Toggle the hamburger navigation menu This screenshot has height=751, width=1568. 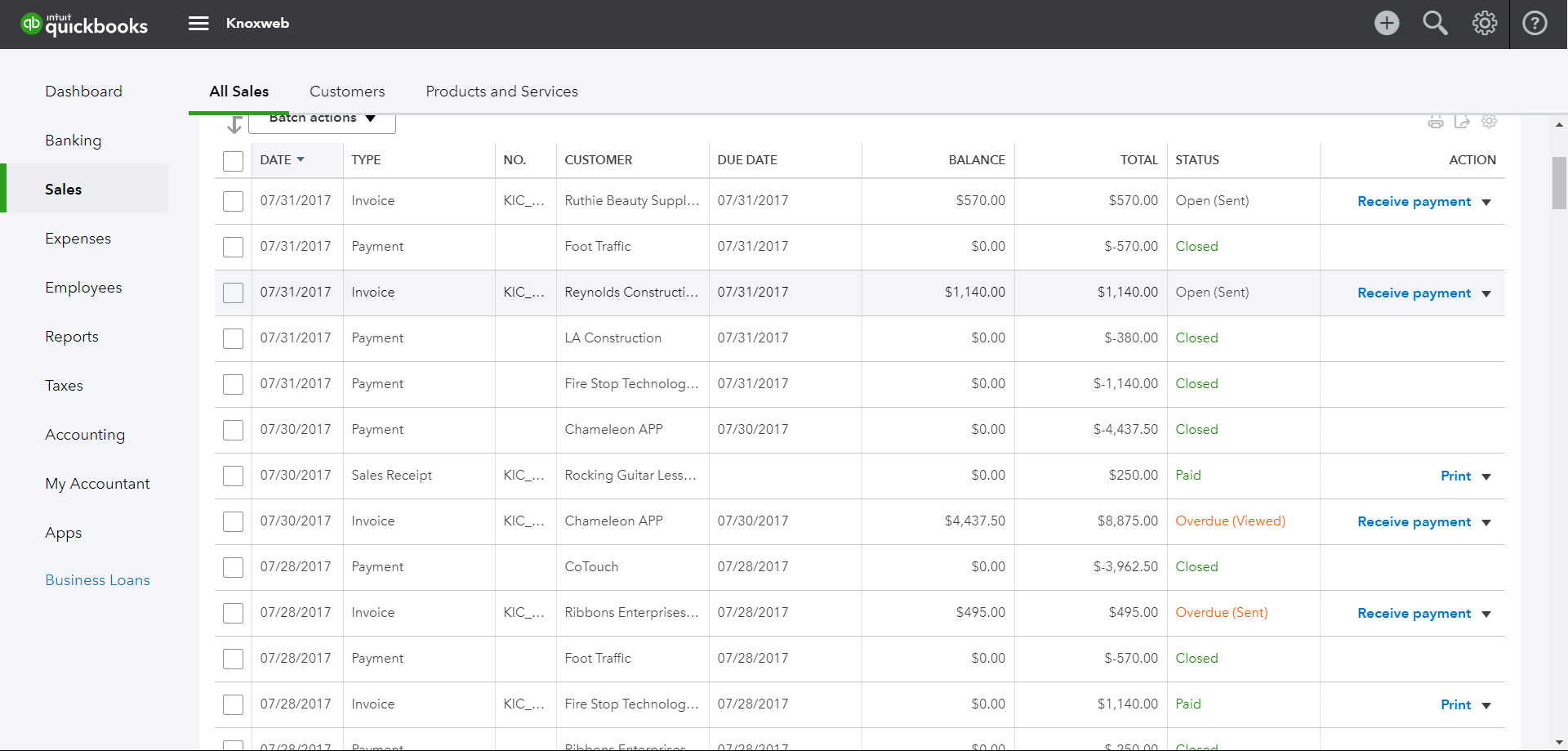(198, 24)
